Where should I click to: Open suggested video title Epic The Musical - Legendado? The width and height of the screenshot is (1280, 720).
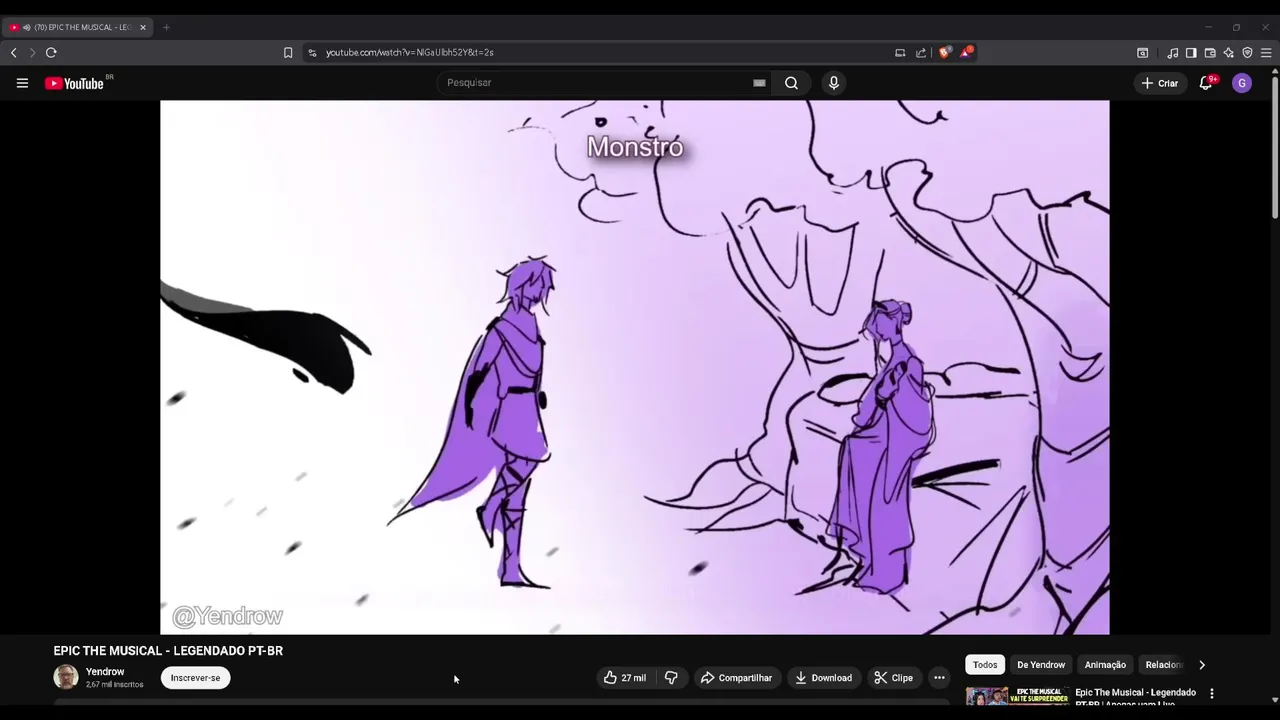pos(1135,697)
